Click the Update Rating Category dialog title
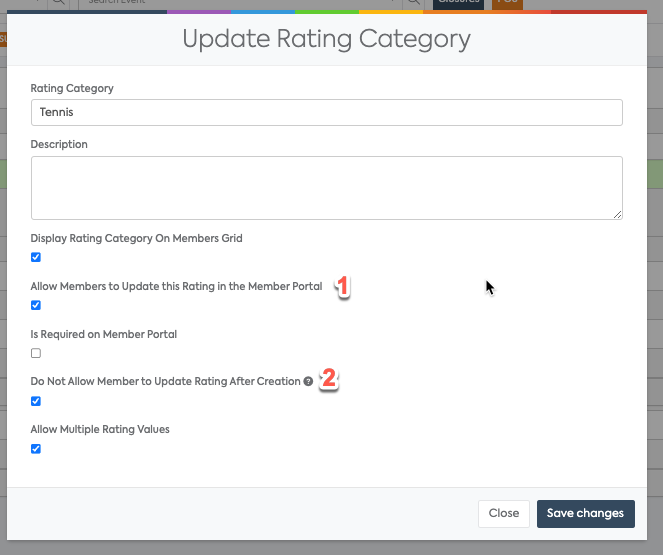Screen dimensions: 663x555 [x=326, y=40]
